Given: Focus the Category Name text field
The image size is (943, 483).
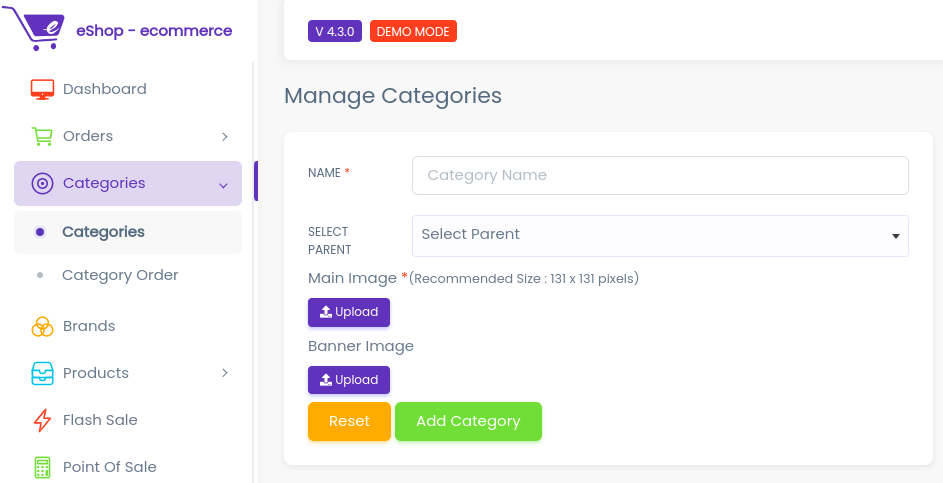Looking at the screenshot, I should [660, 175].
